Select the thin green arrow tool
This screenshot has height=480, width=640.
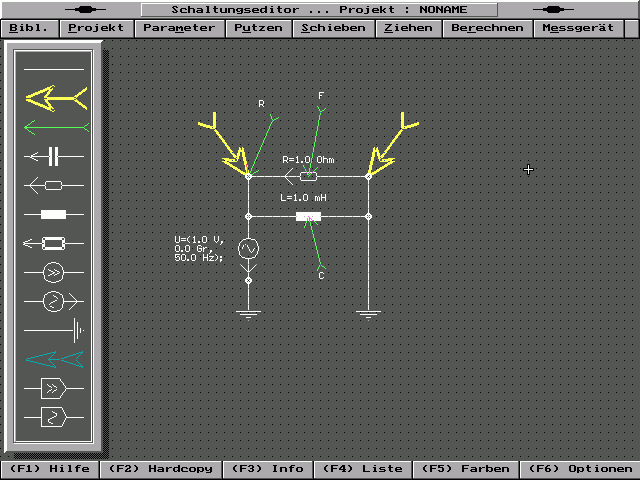click(54, 127)
